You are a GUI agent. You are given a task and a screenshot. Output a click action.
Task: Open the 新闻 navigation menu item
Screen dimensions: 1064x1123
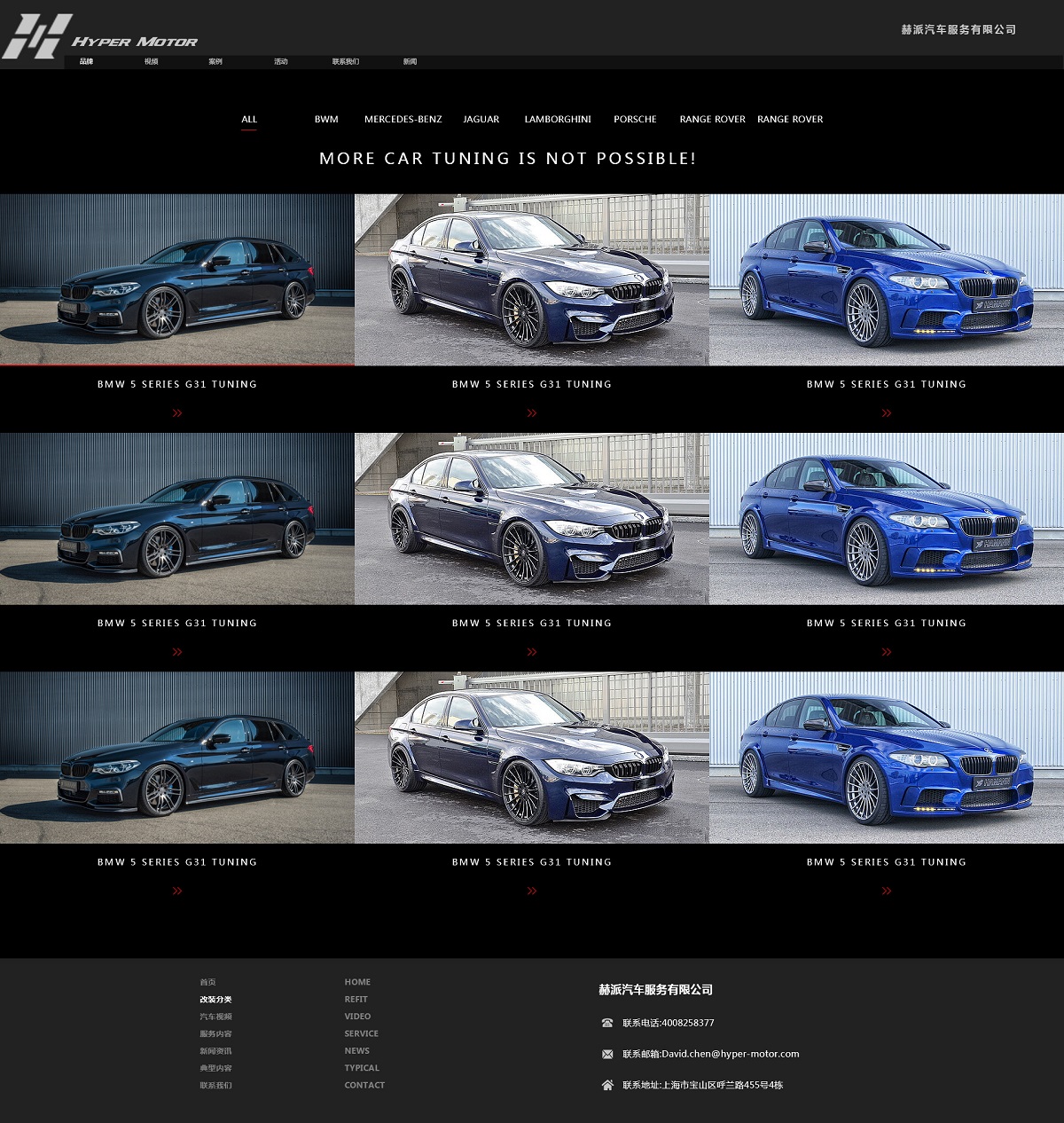coord(410,61)
